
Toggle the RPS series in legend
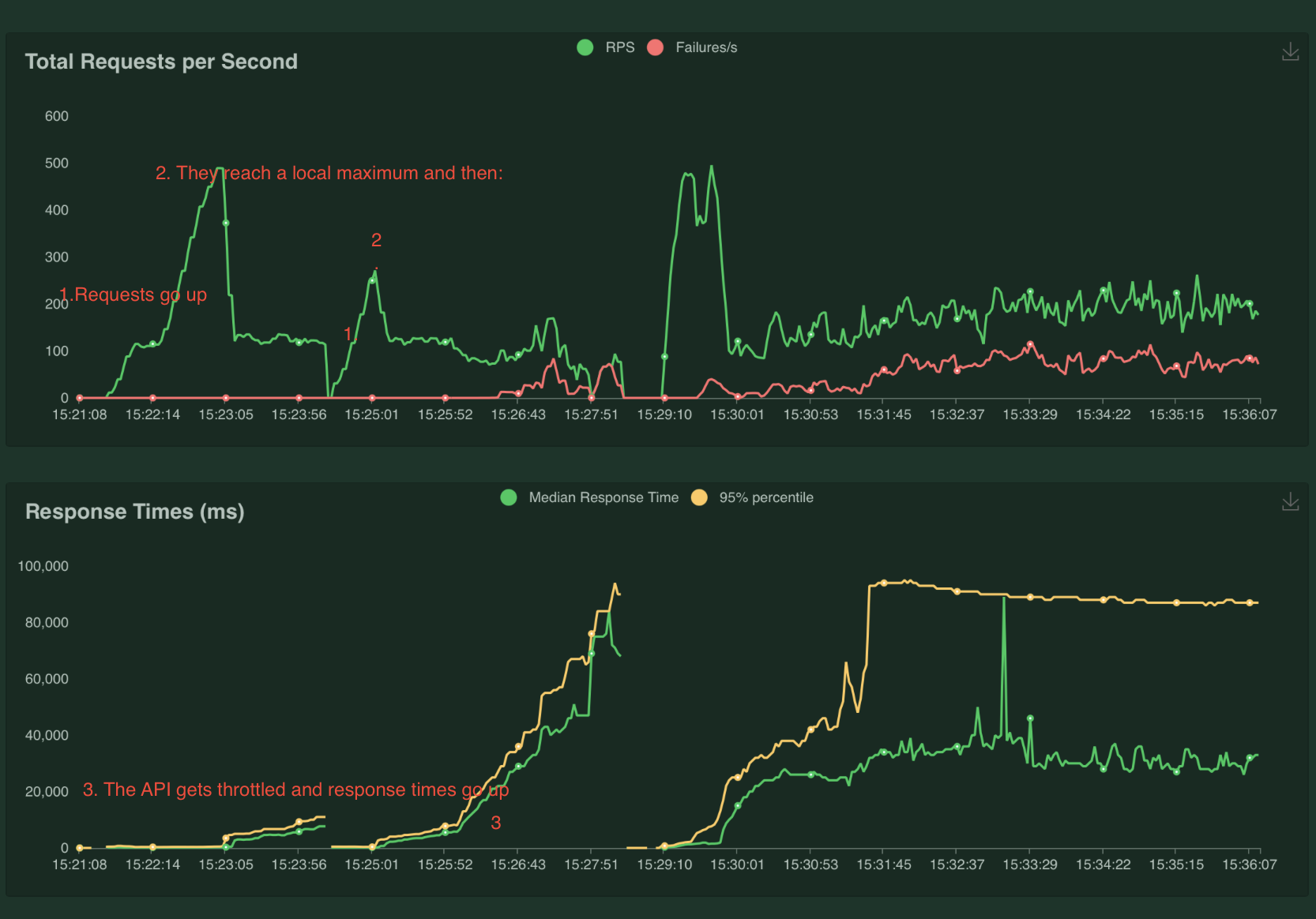click(606, 47)
